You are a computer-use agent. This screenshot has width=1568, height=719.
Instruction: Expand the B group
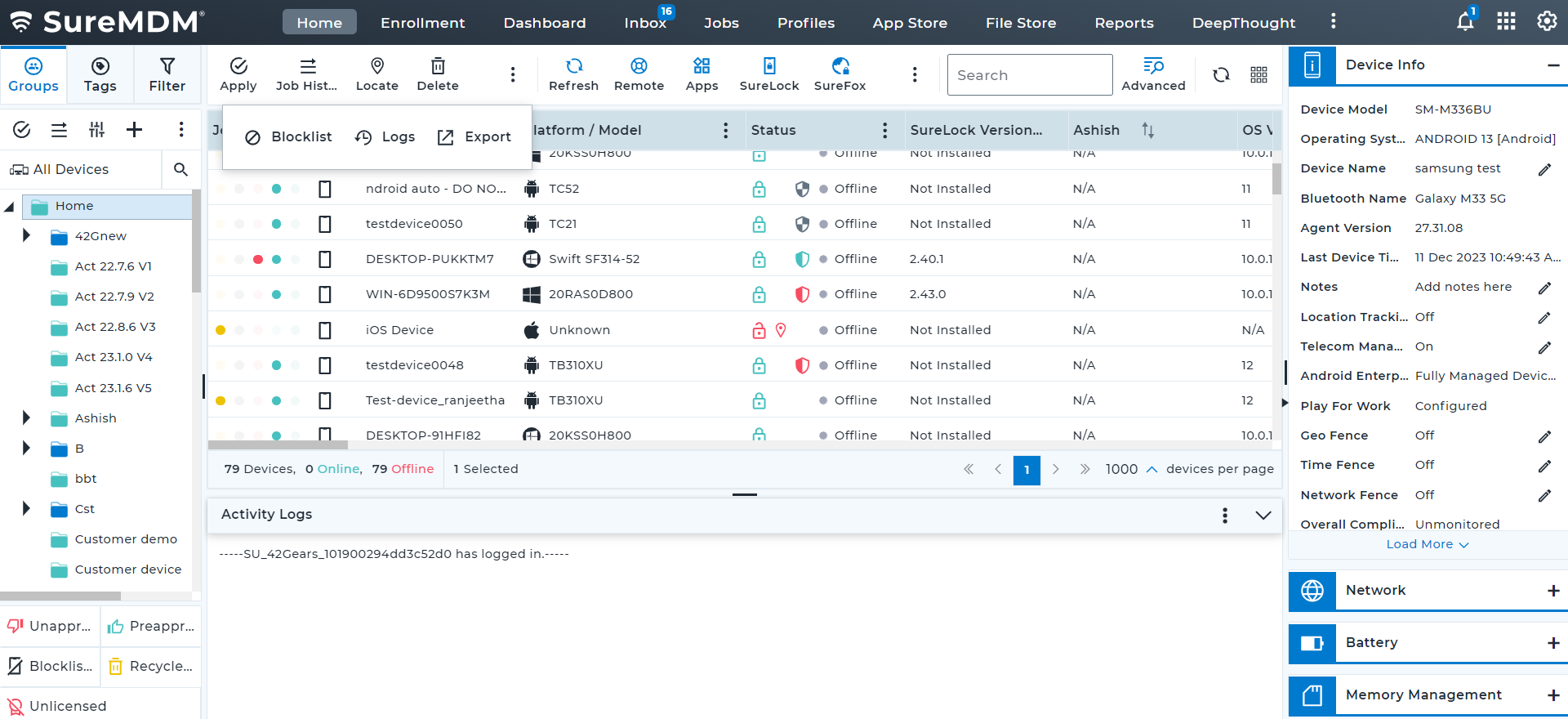coord(26,448)
